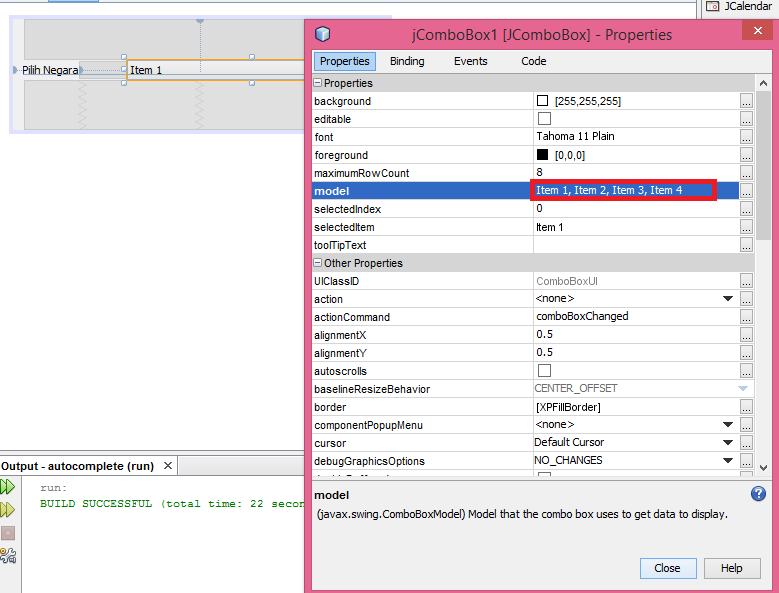Click the empty toolTipText value field
The image size is (779, 593).
(636, 245)
